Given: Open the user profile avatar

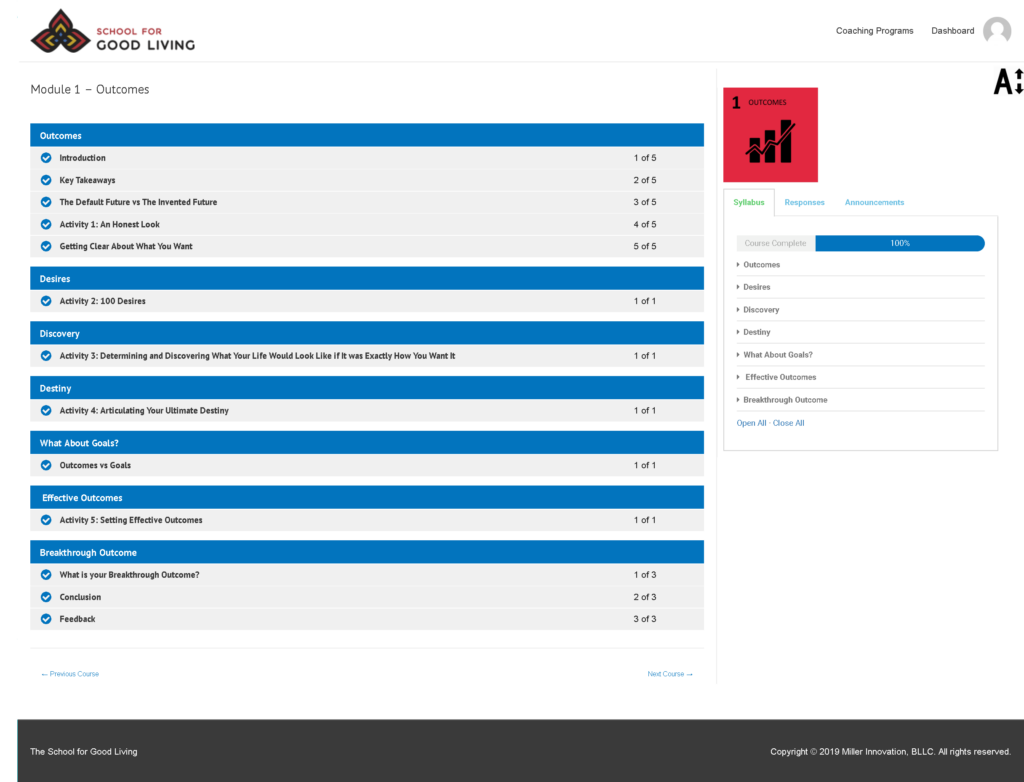Looking at the screenshot, I should click(996, 31).
